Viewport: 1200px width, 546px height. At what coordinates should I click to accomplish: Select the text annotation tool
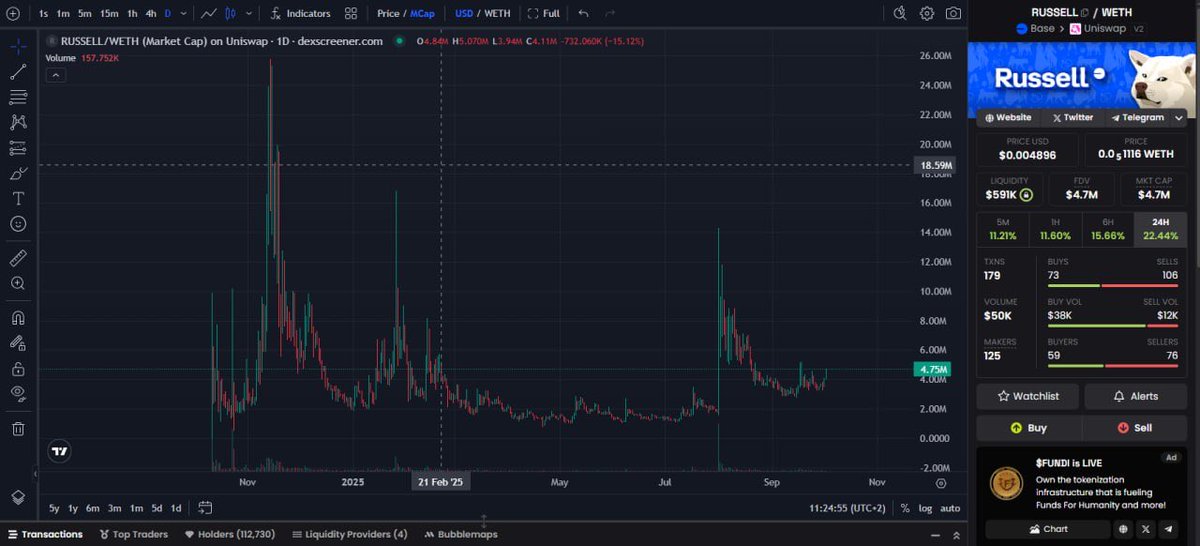click(18, 198)
